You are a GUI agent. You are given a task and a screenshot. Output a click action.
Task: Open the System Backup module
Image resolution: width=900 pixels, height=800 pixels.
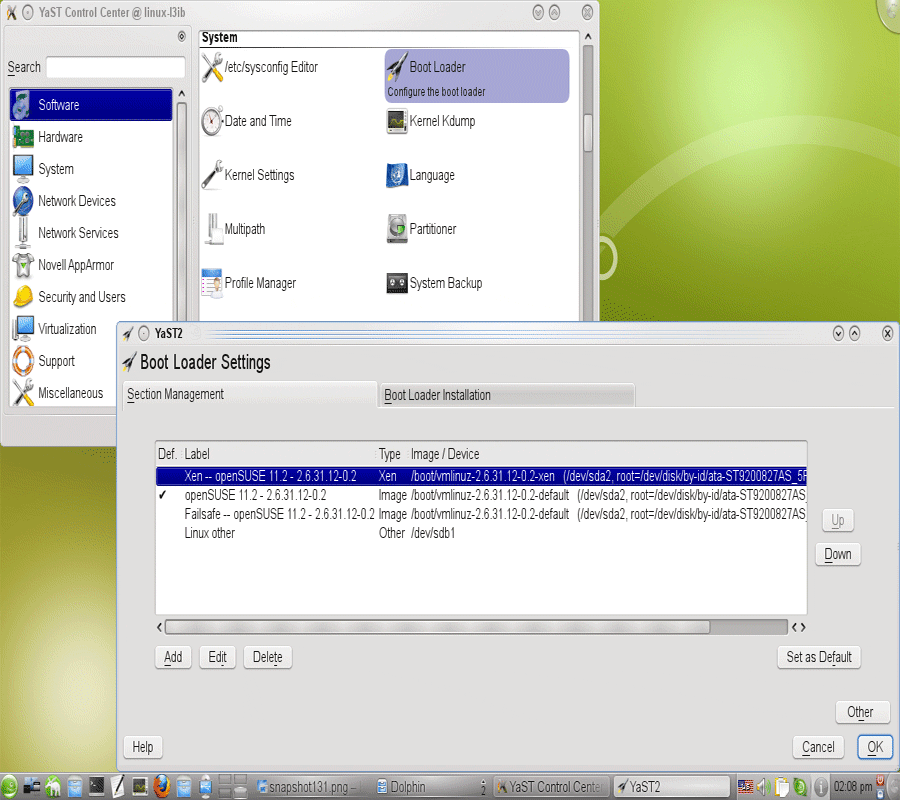click(435, 283)
